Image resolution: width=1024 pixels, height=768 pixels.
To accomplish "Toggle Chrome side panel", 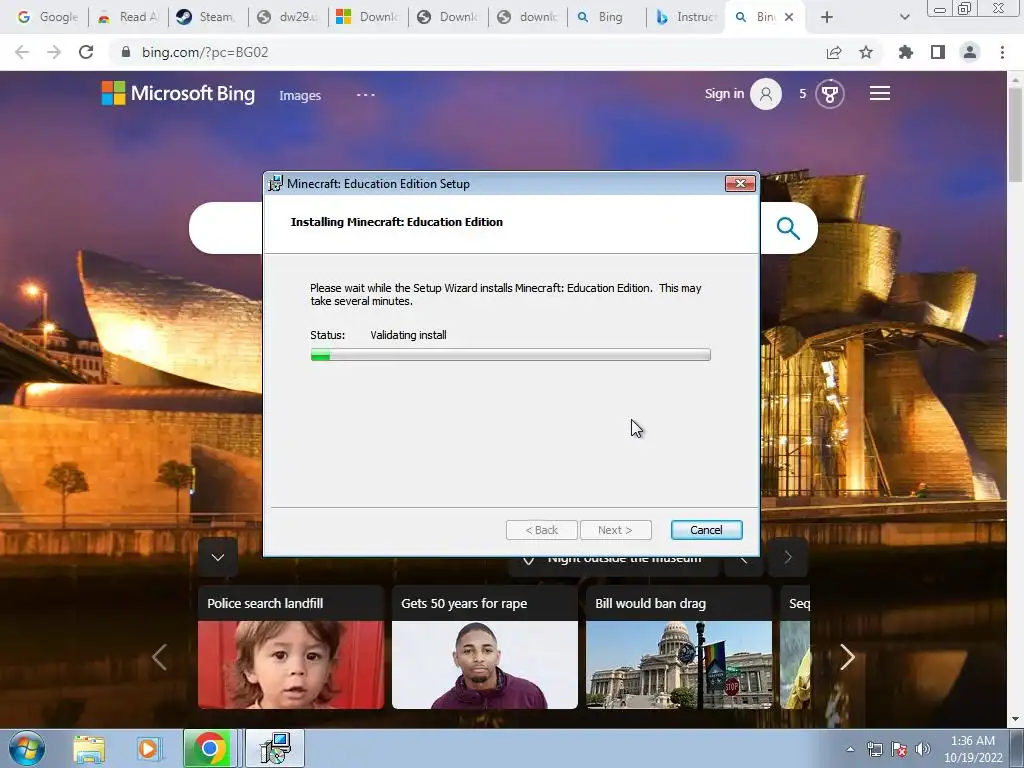I will click(938, 52).
